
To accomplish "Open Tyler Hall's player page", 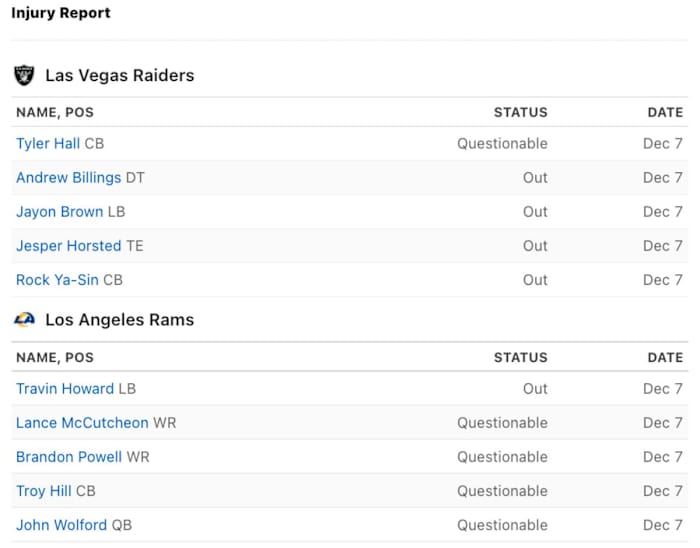I will click(48, 144).
